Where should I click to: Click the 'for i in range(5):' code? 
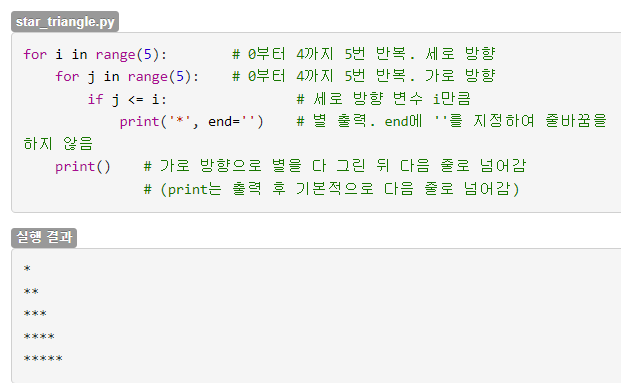pos(95,54)
